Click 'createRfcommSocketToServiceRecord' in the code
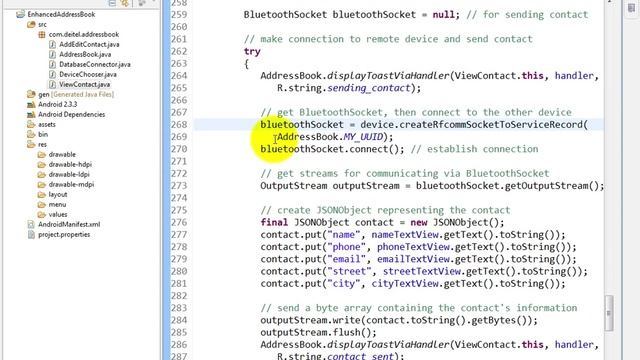This screenshot has height=360, width=640. pos(491,124)
